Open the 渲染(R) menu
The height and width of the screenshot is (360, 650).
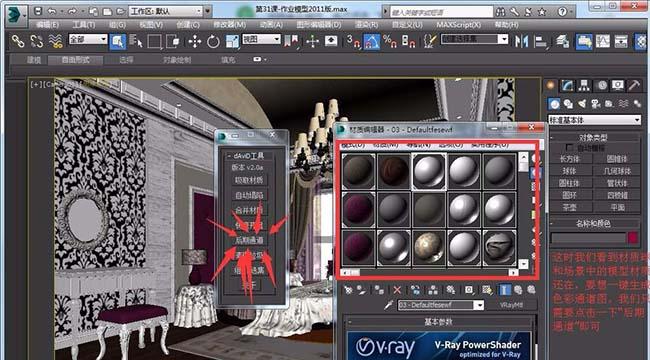367,25
